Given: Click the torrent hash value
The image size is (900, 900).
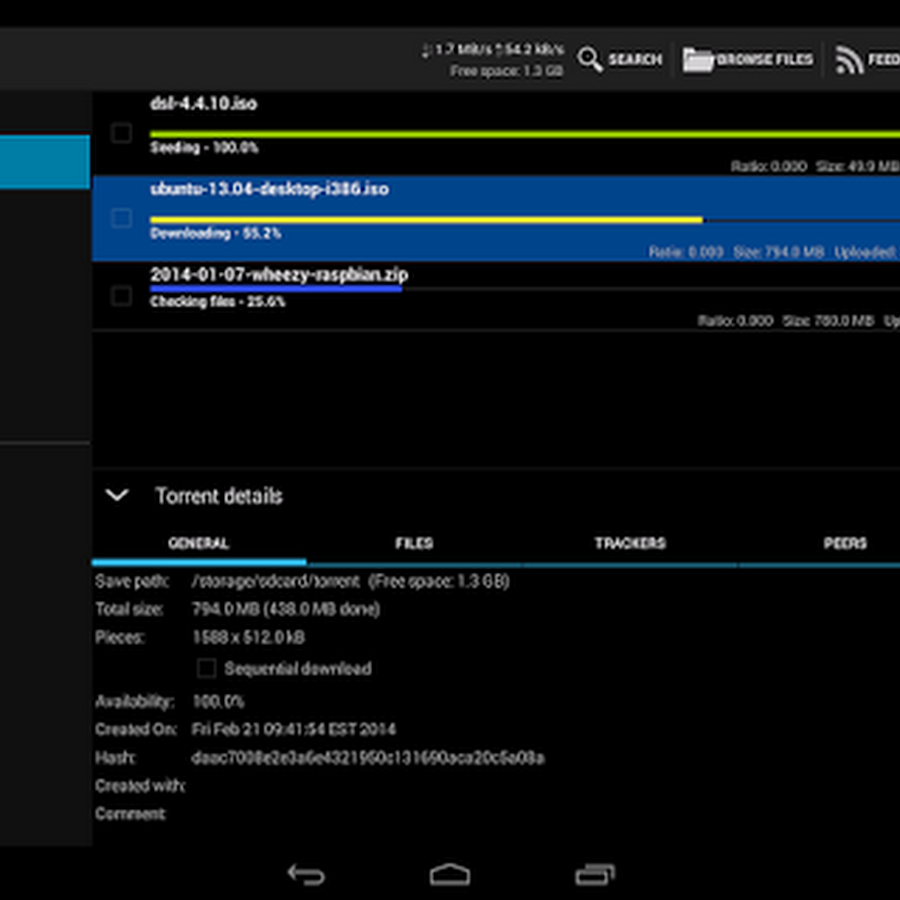Looking at the screenshot, I should (367, 758).
